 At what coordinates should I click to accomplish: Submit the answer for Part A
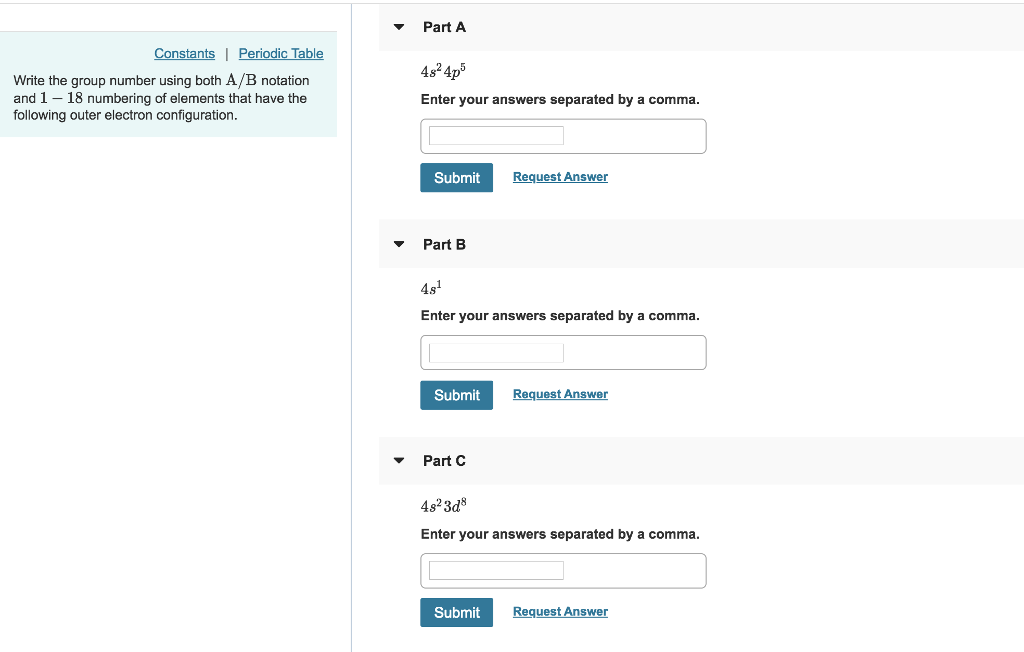tap(456, 177)
